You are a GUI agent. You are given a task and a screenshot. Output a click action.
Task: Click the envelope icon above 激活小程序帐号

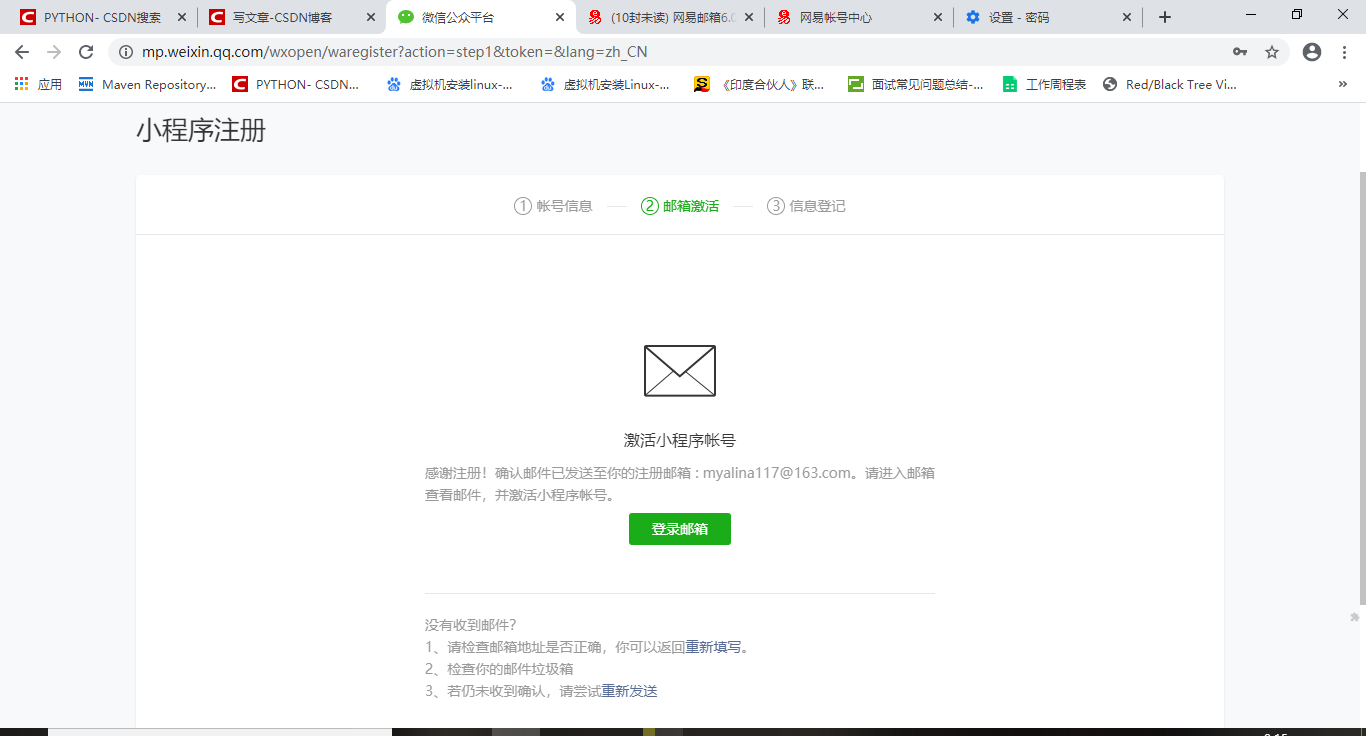pos(680,370)
